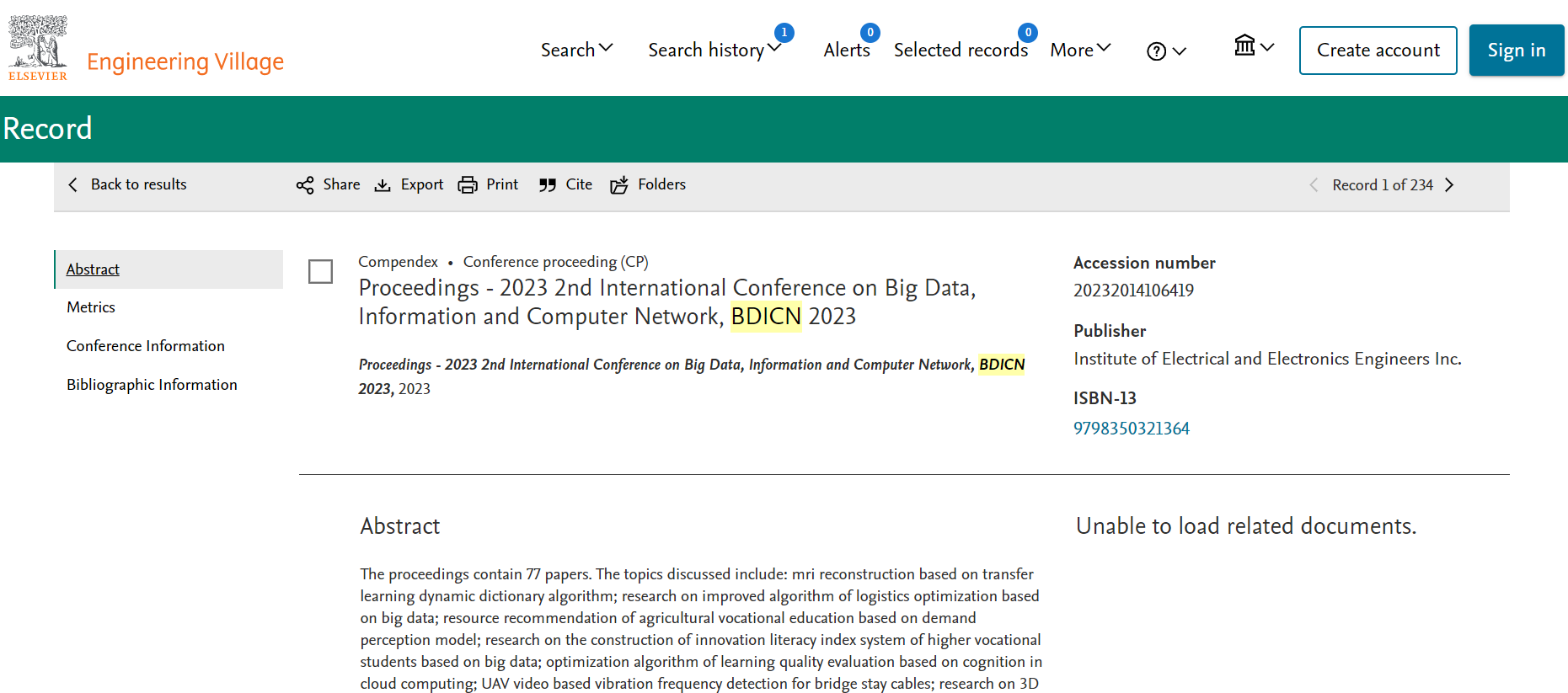
Task: Click the Create account button
Action: tap(1378, 51)
